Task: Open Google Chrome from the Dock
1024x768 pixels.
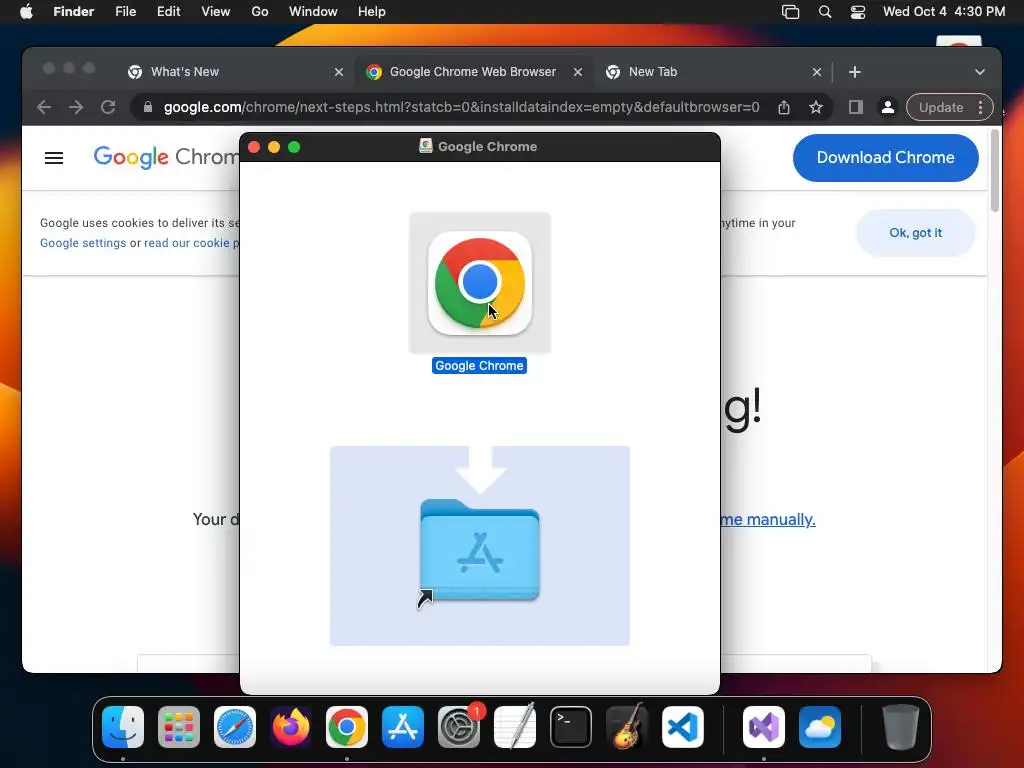Action: (x=347, y=727)
